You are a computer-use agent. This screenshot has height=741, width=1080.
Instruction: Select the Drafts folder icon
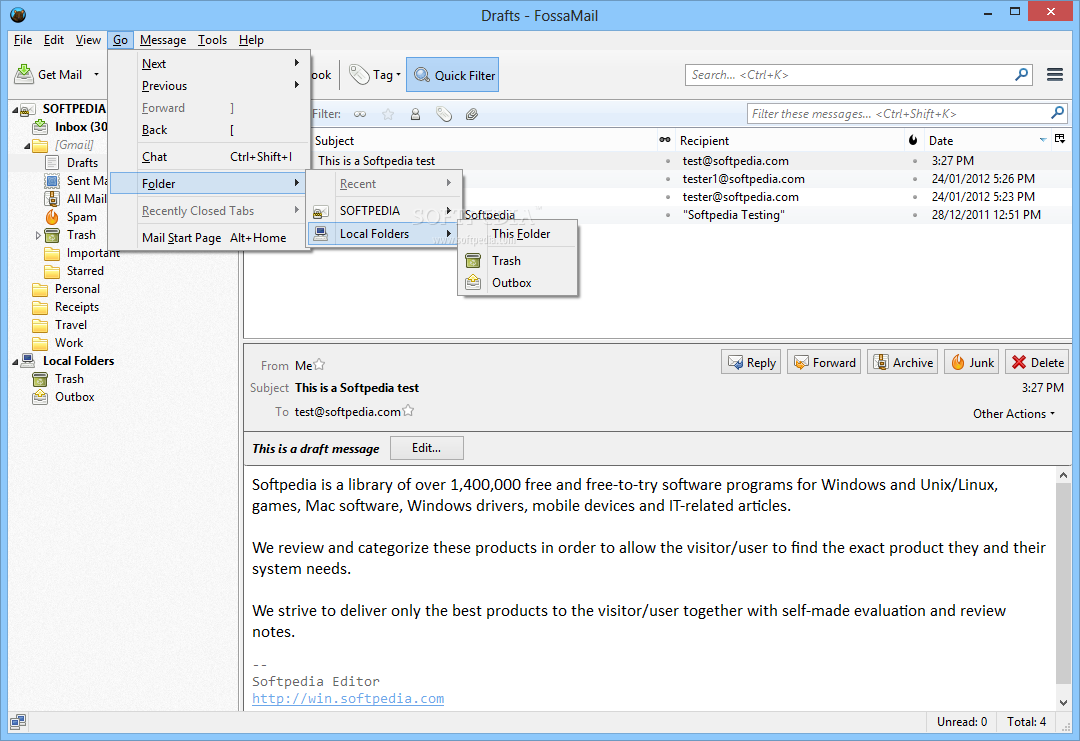pos(52,163)
